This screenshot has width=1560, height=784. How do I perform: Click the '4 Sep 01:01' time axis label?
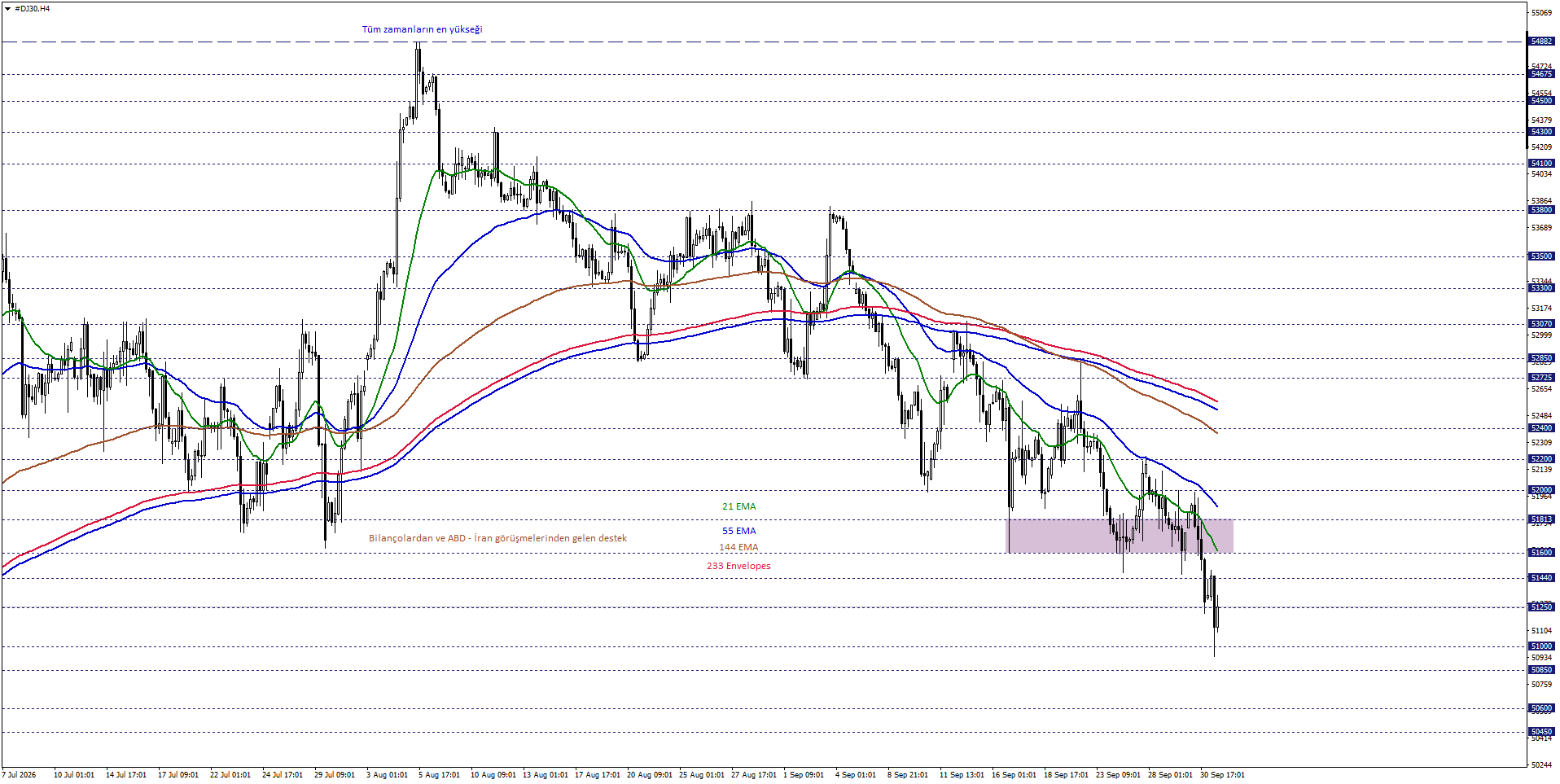click(x=856, y=775)
